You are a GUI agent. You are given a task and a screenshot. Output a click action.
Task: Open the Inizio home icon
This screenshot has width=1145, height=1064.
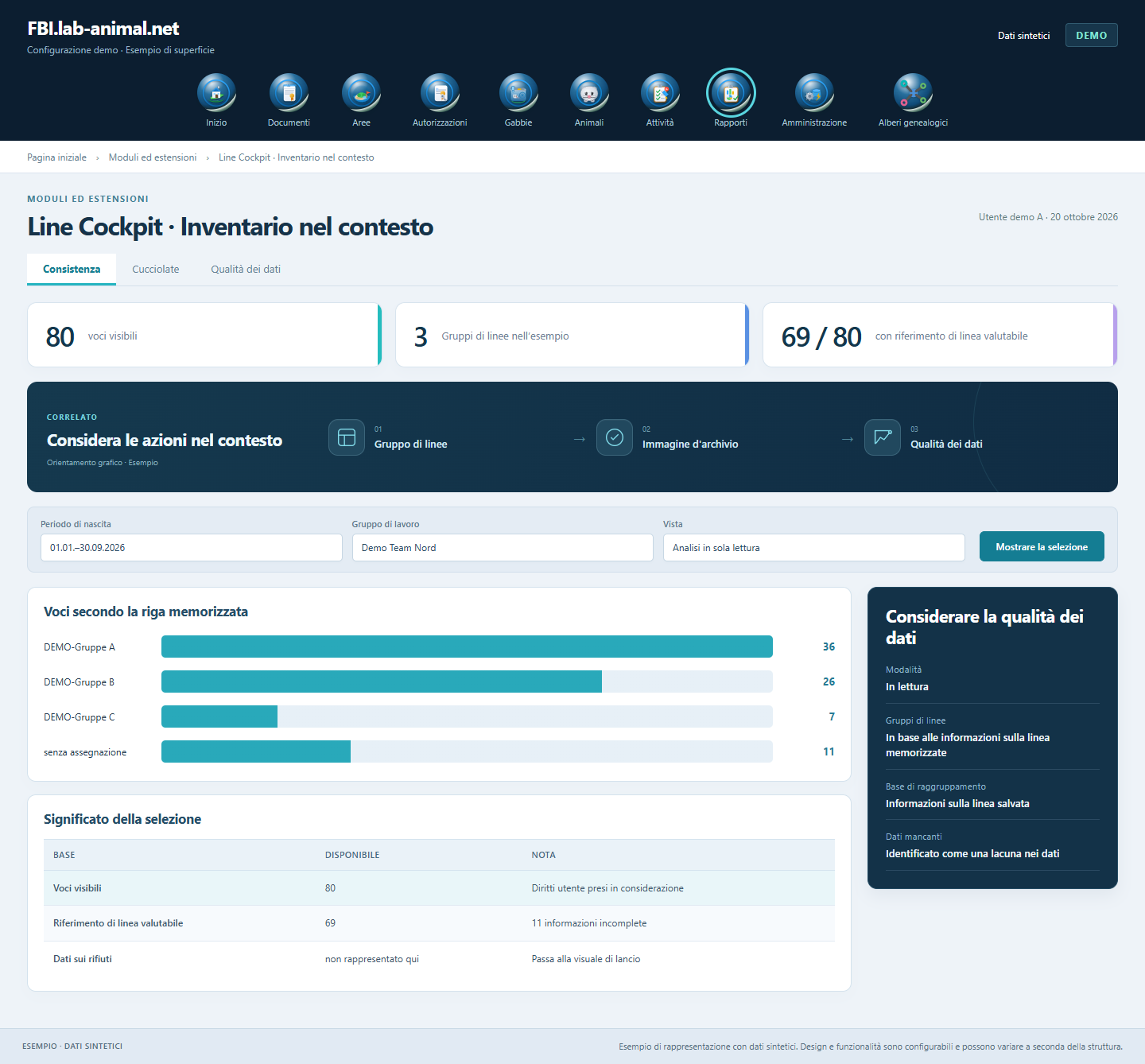[x=216, y=92]
